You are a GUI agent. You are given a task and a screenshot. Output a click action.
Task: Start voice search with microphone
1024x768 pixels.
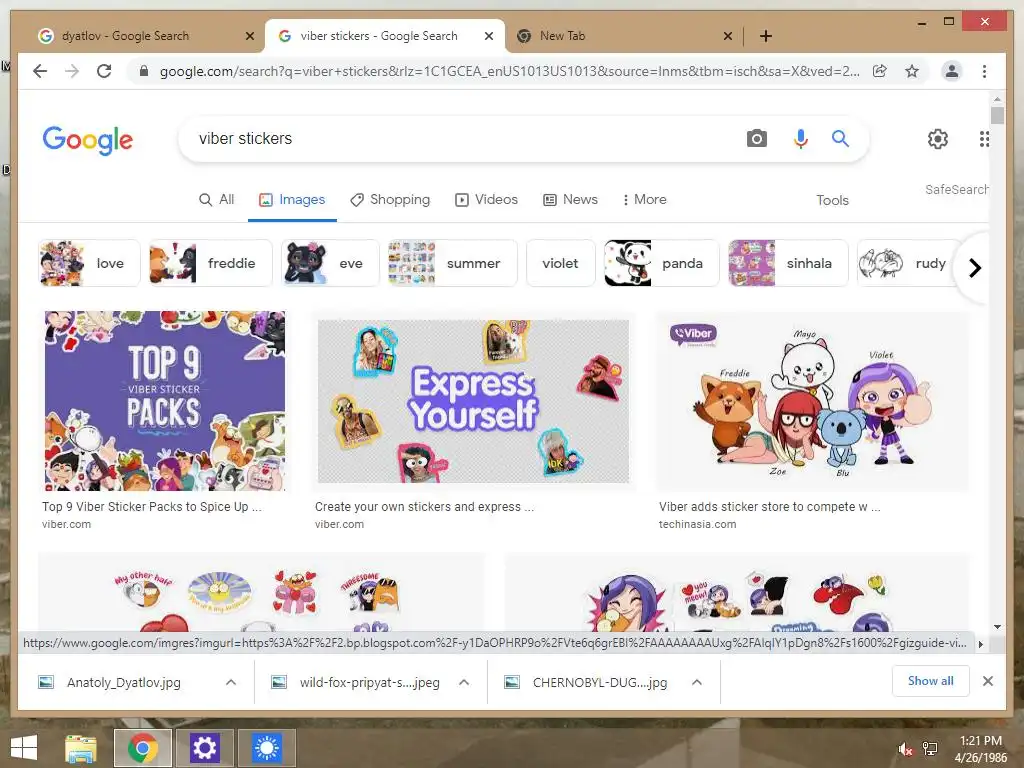point(801,138)
